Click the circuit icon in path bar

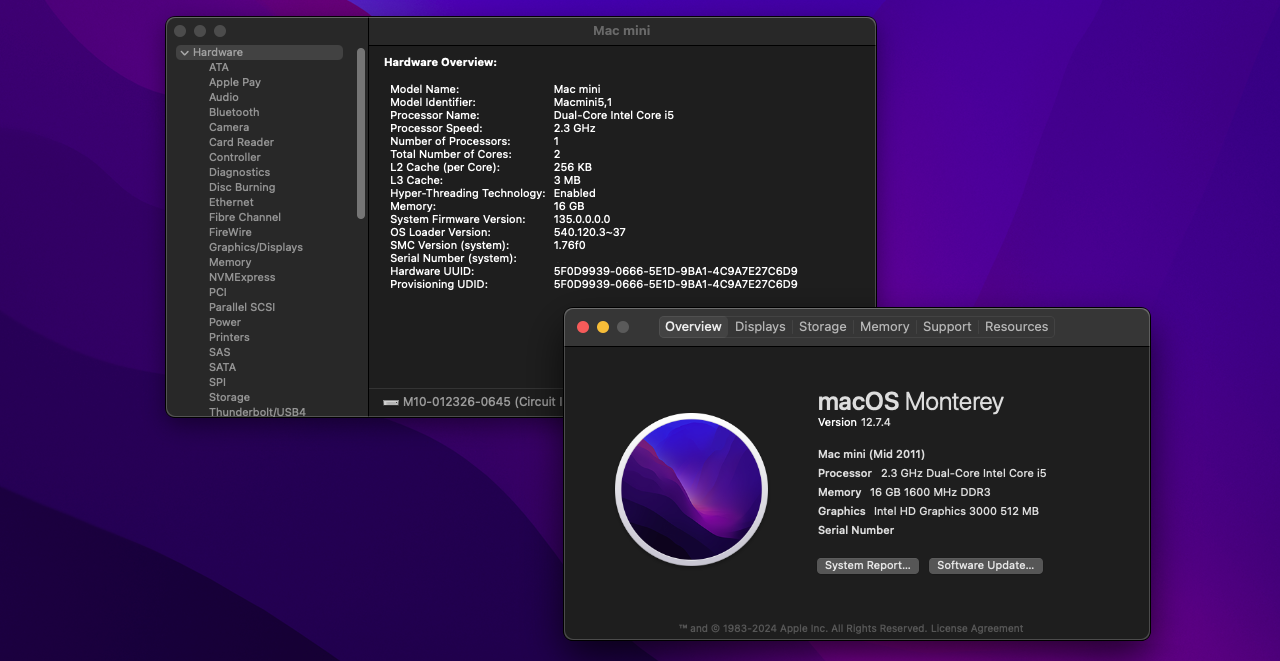pyautogui.click(x=391, y=402)
